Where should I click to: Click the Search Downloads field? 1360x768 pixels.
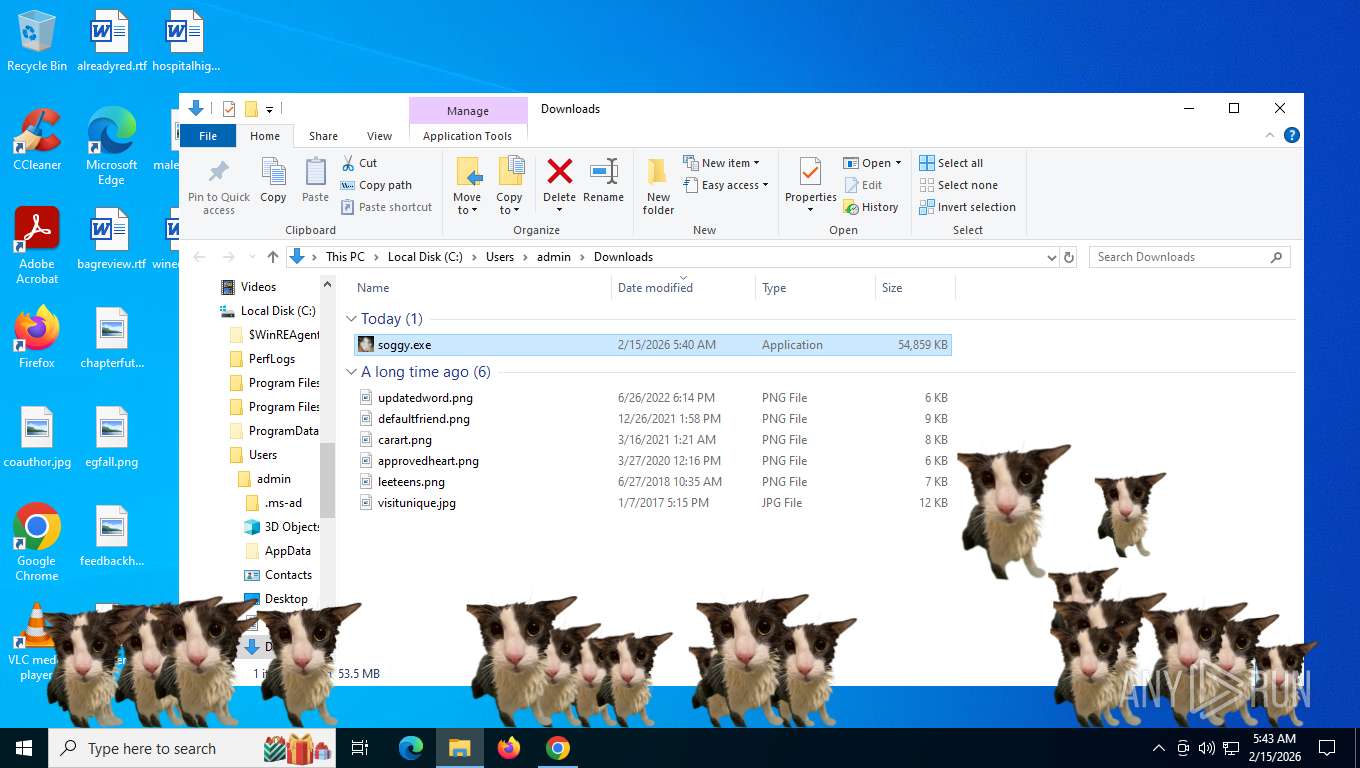click(x=1189, y=257)
